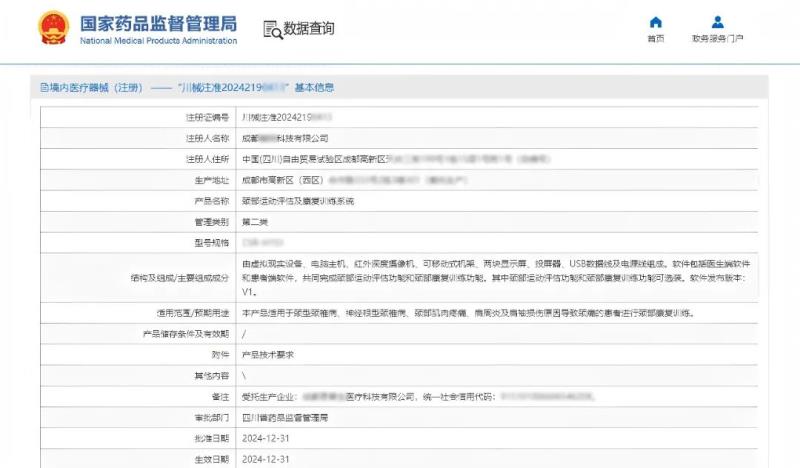Click the 管理类别 value 第二类
The image size is (800, 468).
pyautogui.click(x=257, y=221)
